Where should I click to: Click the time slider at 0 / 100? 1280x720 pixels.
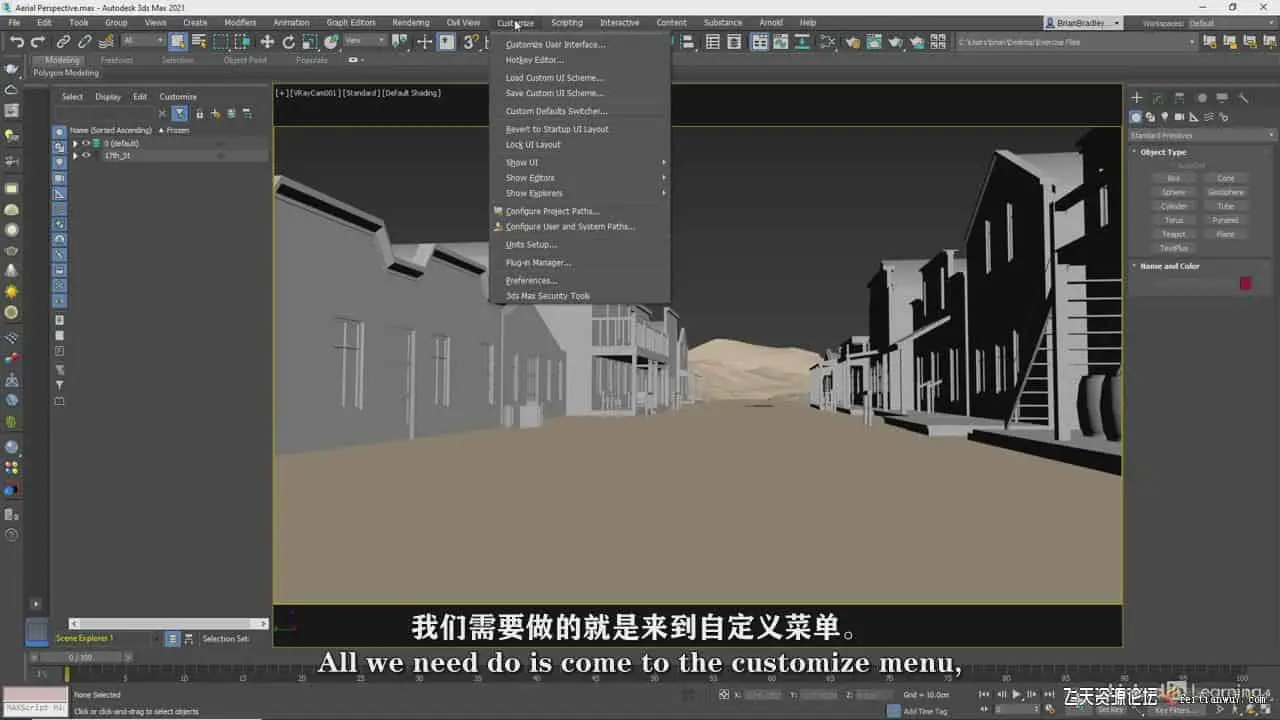pyautogui.click(x=79, y=657)
